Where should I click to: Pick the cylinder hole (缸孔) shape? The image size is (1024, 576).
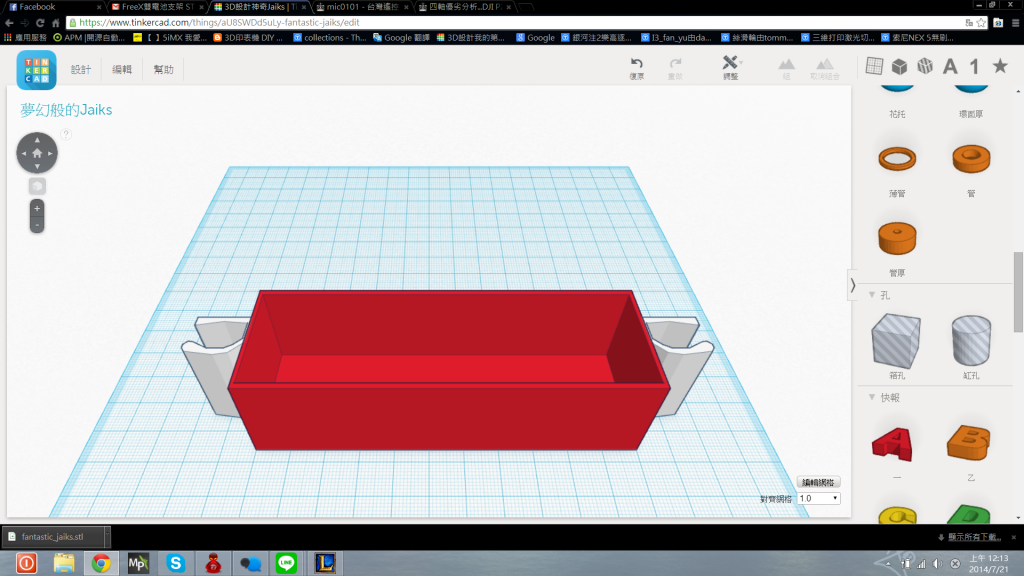click(x=971, y=340)
